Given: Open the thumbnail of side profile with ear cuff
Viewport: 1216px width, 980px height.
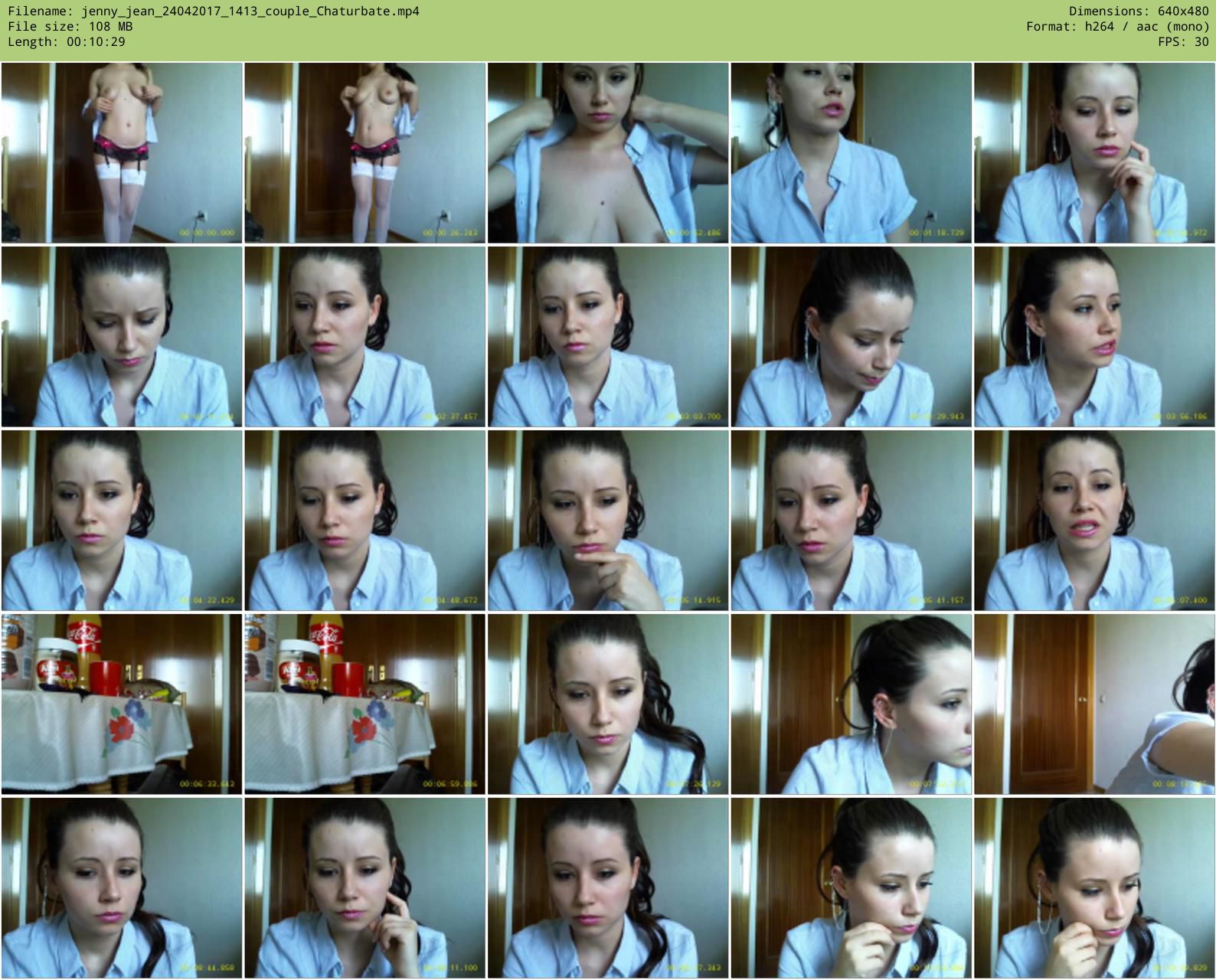Looking at the screenshot, I should click(851, 704).
